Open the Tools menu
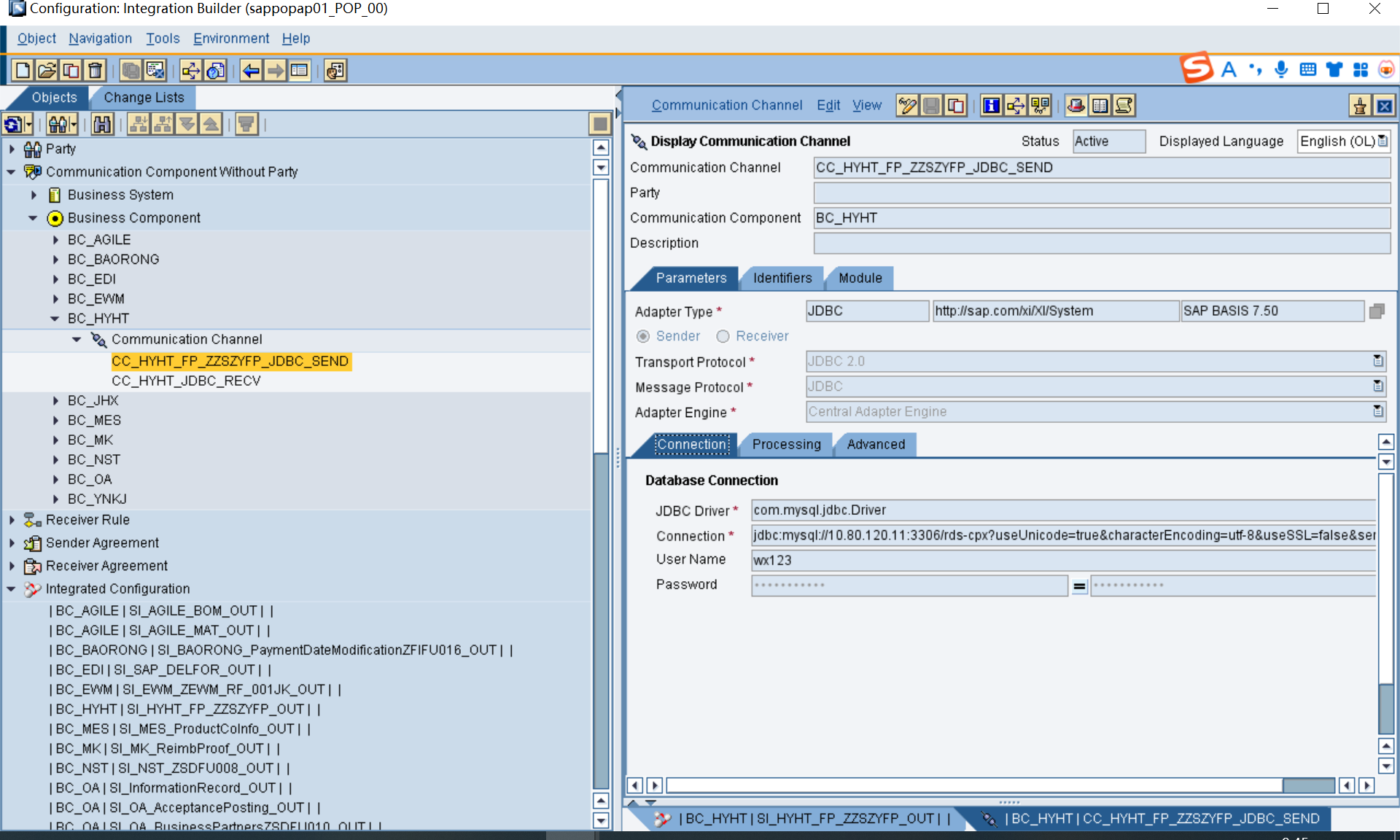The image size is (1400, 840). (163, 38)
